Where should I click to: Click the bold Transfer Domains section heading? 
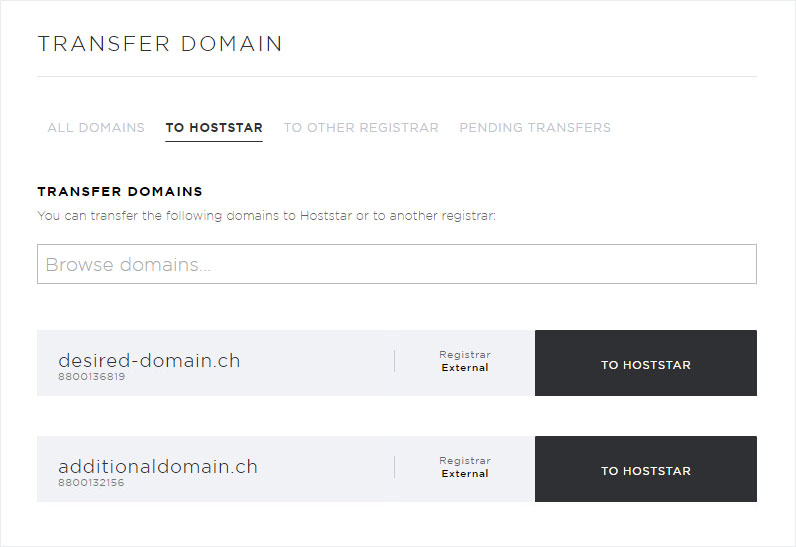click(120, 191)
